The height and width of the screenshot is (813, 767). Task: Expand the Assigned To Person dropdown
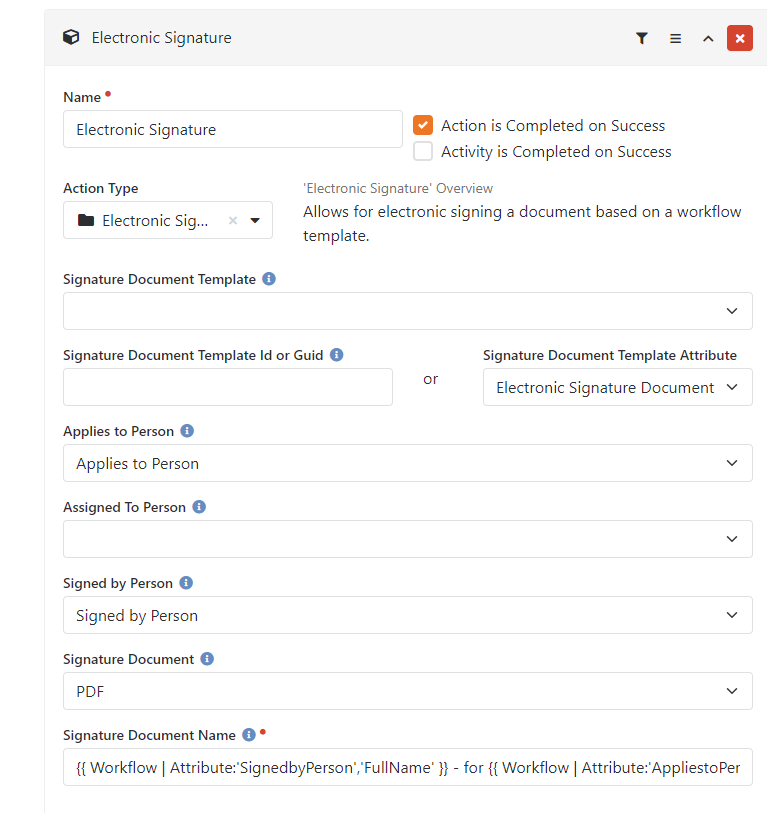coord(407,539)
